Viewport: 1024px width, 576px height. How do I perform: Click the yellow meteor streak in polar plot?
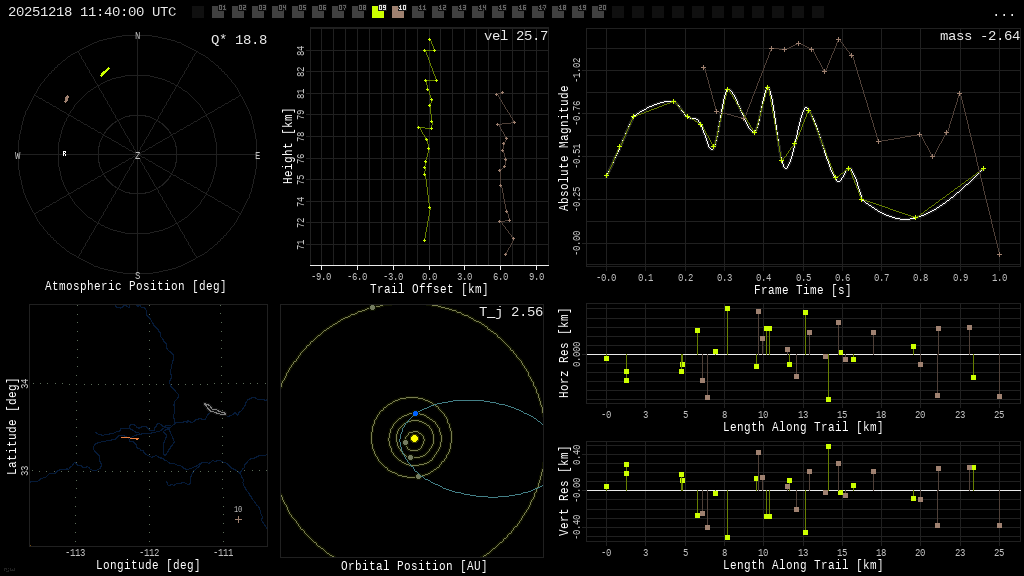(105, 72)
